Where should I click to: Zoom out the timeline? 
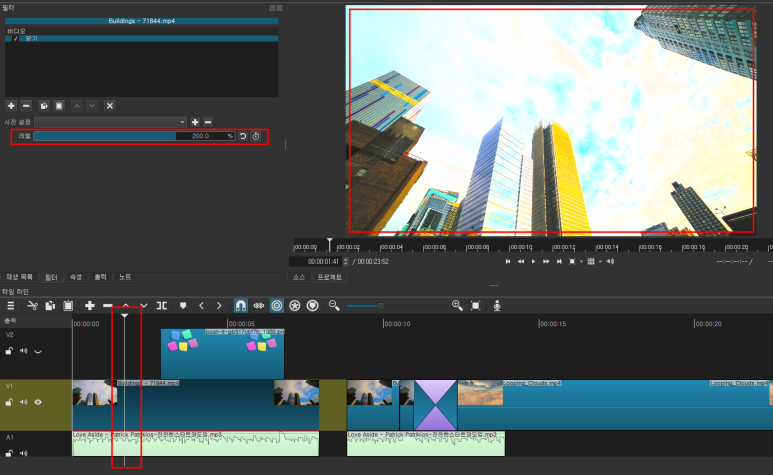click(x=334, y=306)
